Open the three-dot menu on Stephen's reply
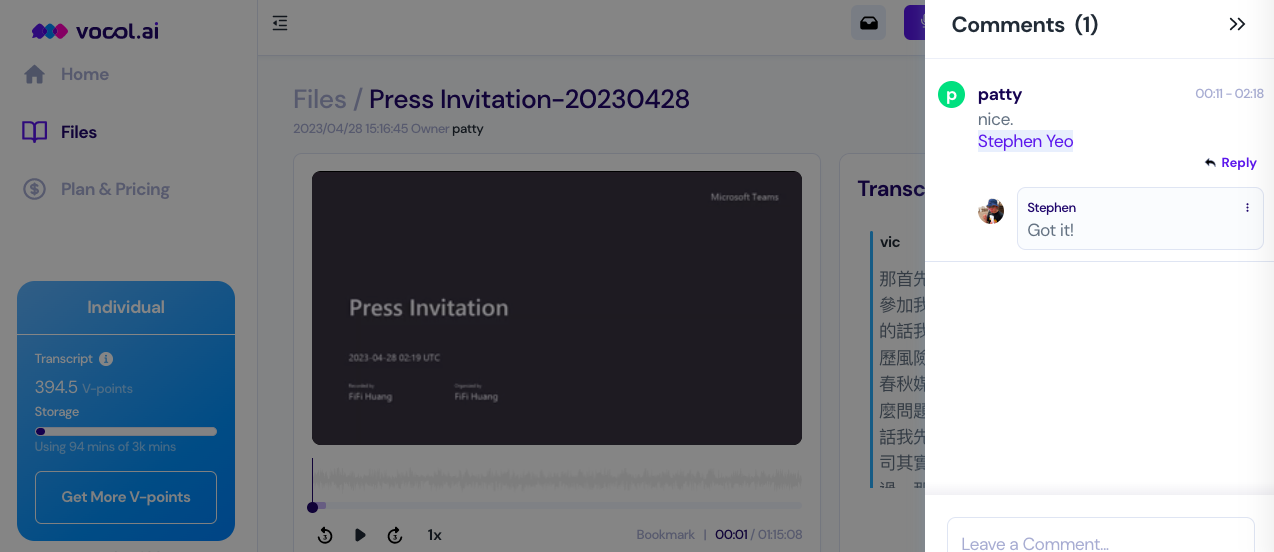1274x552 pixels. point(1247,208)
